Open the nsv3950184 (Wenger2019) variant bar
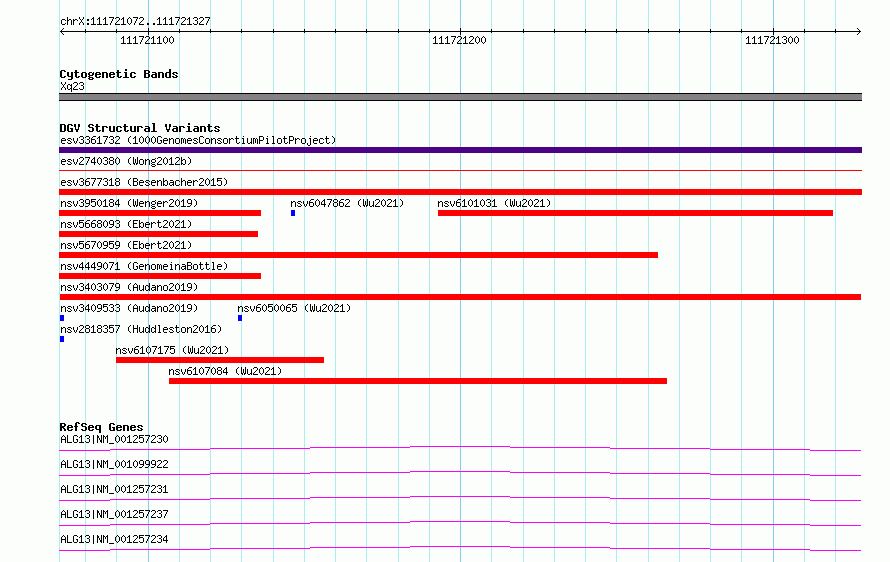The height and width of the screenshot is (562, 890). [x=160, y=213]
